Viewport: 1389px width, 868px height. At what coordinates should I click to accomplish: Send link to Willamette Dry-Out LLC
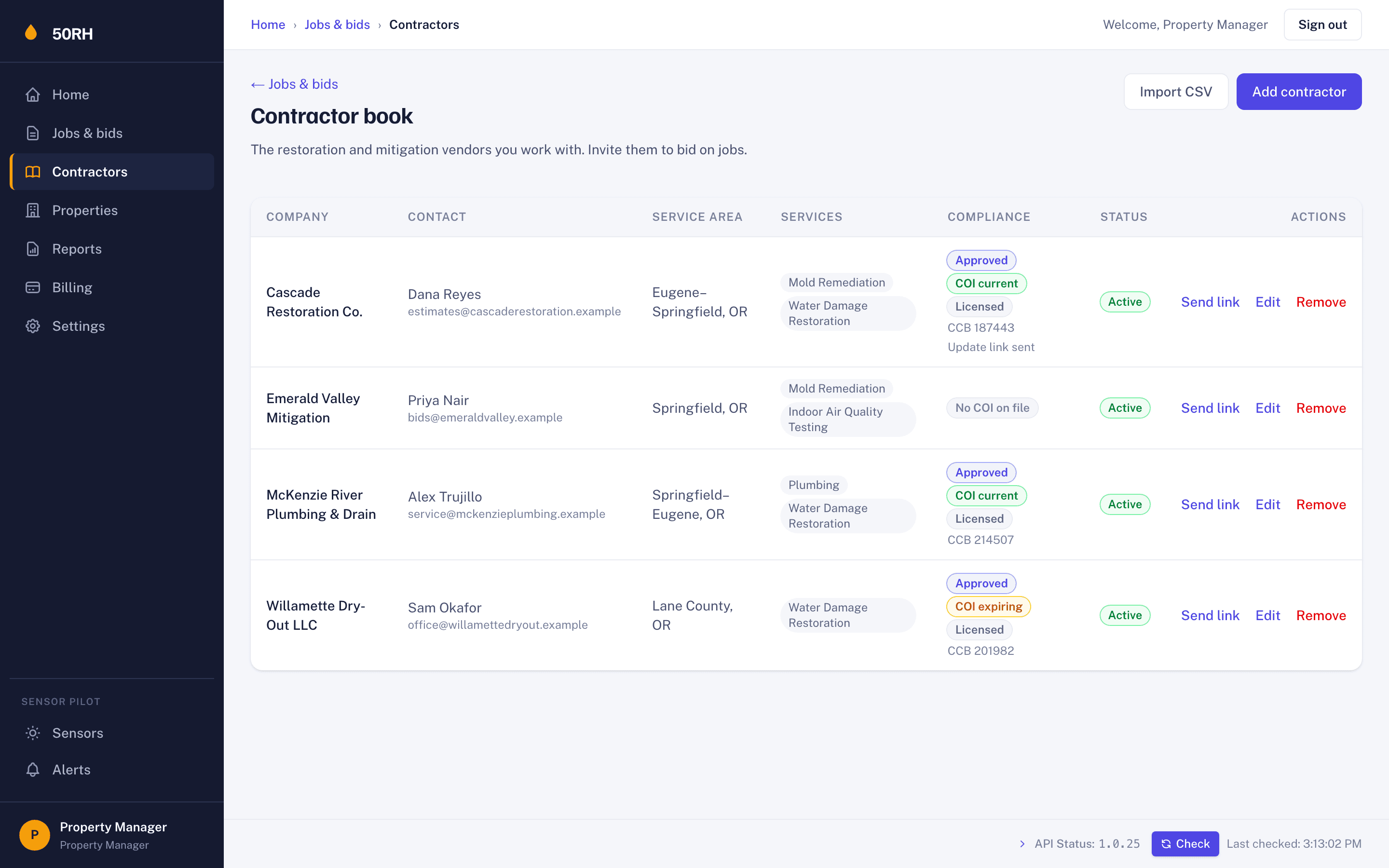[1210, 615]
